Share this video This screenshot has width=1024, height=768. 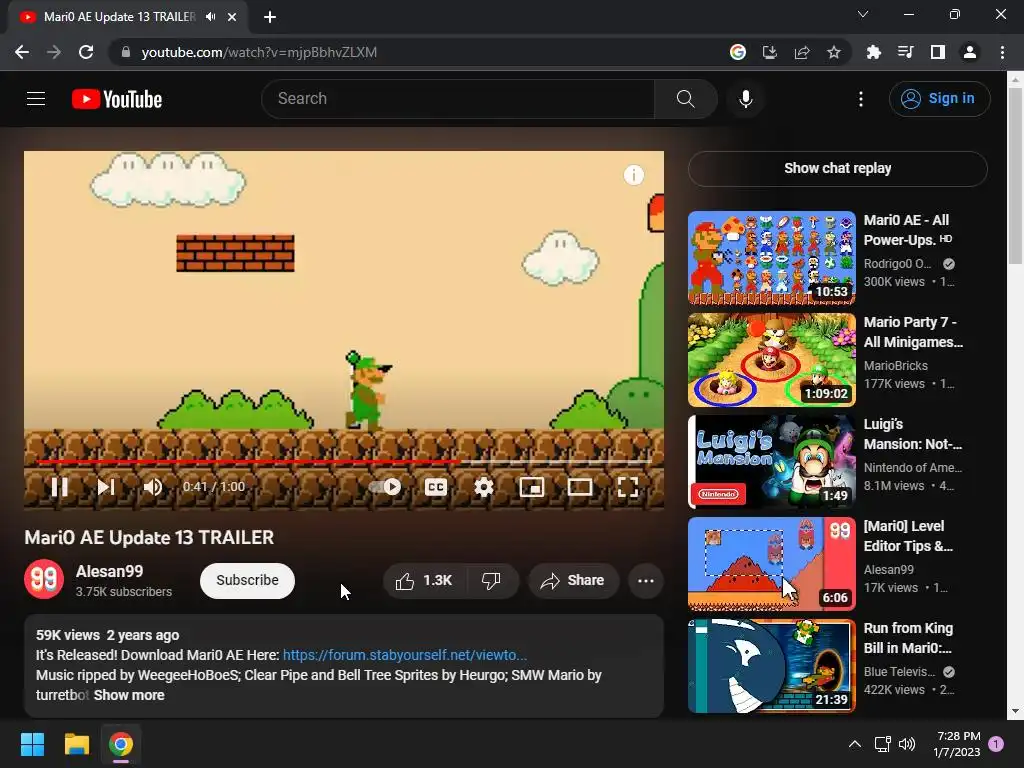pos(573,581)
